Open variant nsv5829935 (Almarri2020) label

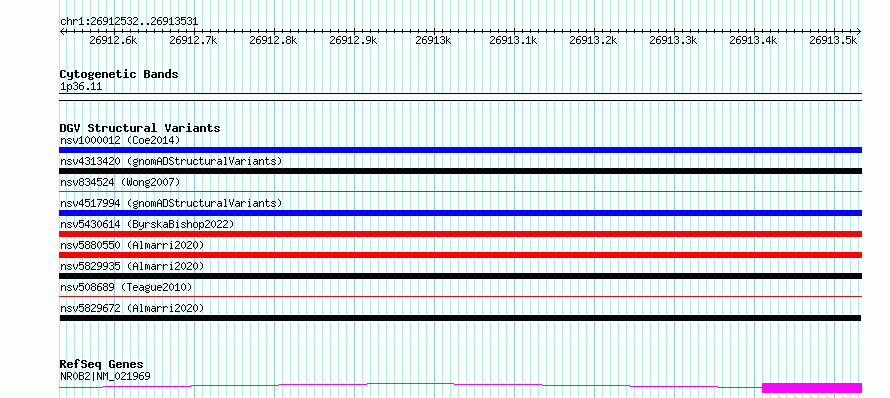click(x=132, y=266)
